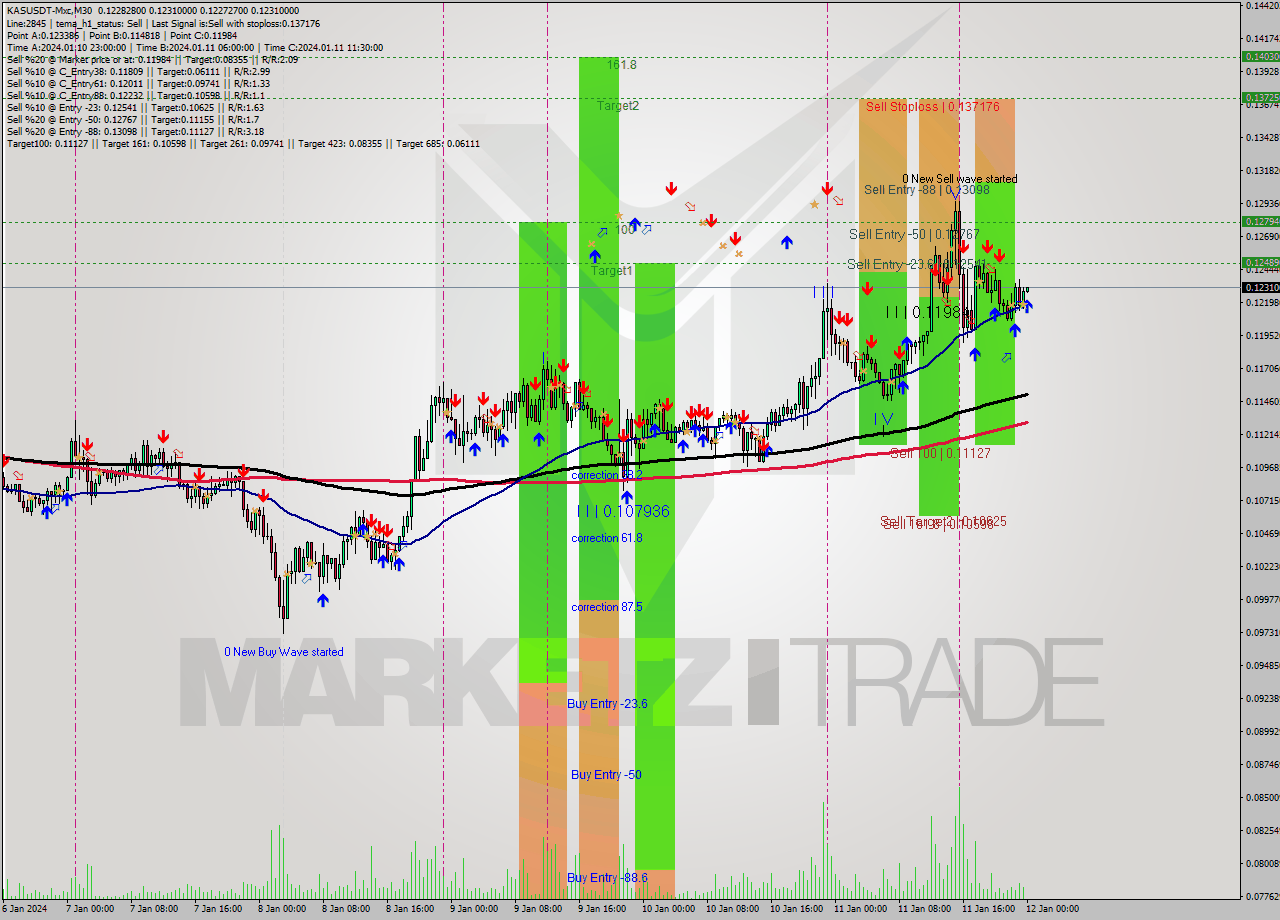1280x920 pixels.
Task: Click the 'Target2' chart label
Action: (x=618, y=105)
